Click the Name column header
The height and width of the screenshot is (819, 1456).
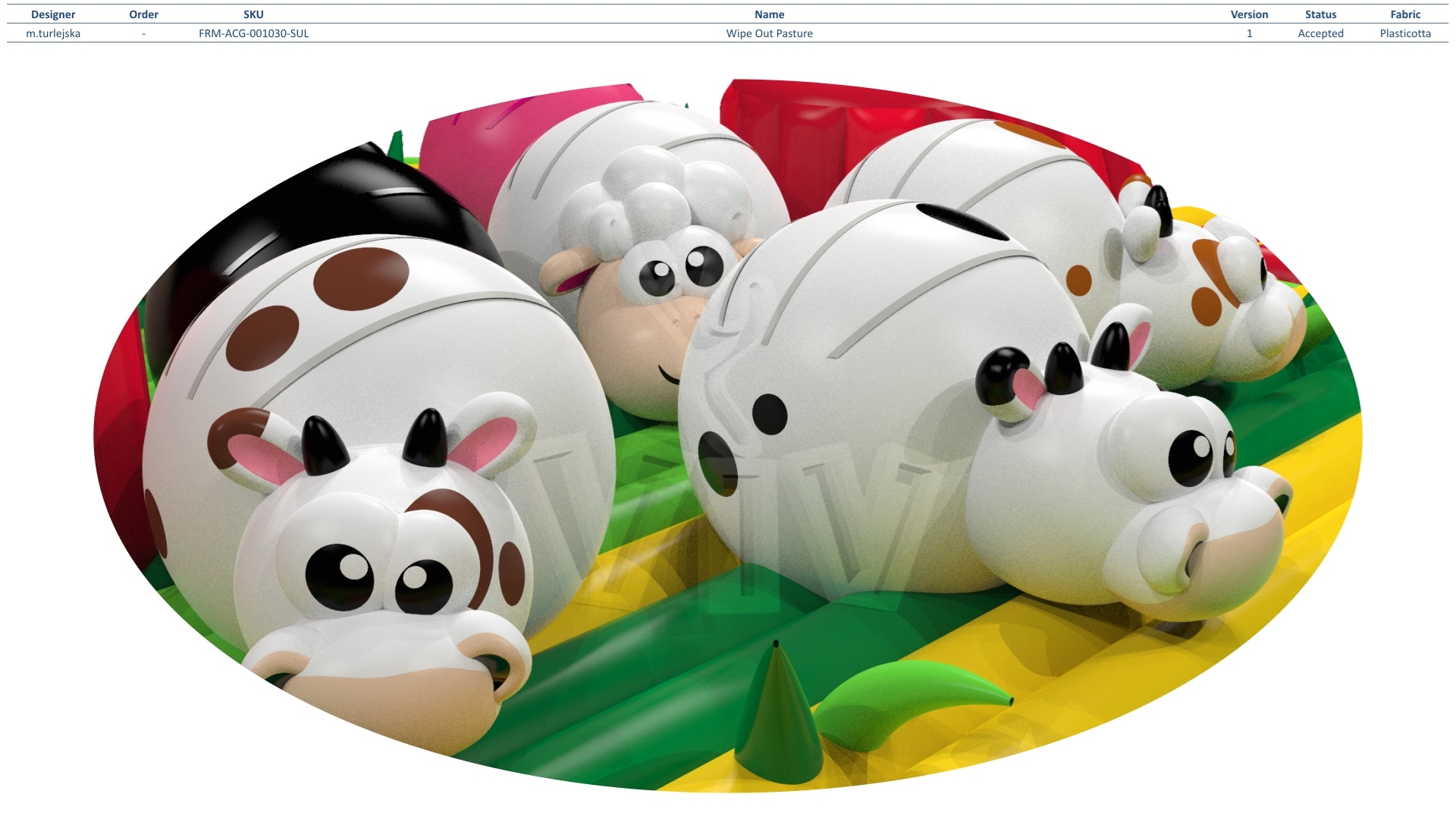[769, 14]
